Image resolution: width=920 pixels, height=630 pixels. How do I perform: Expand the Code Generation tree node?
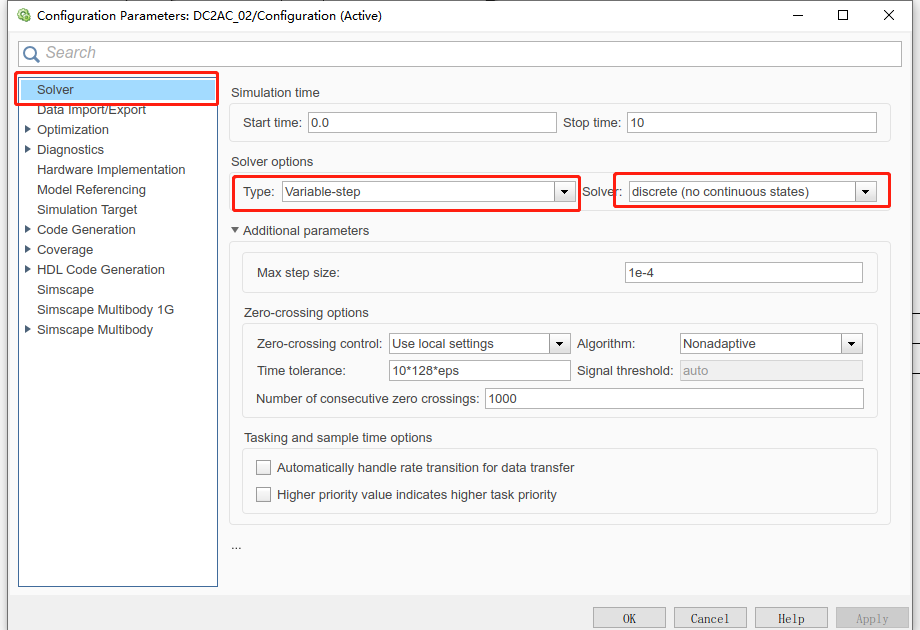[x=28, y=229]
